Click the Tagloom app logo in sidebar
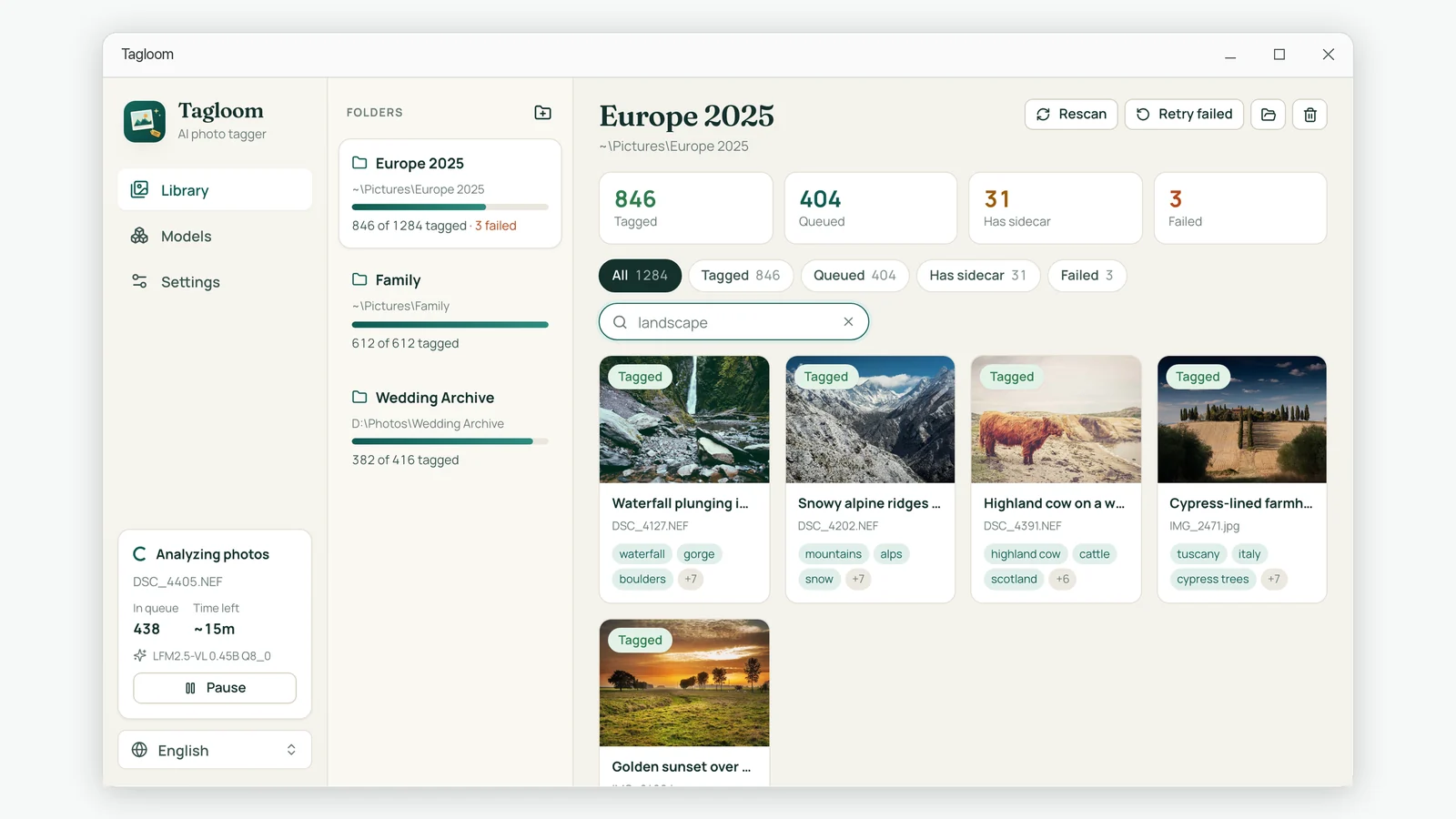Image resolution: width=1456 pixels, height=819 pixels. [145, 122]
